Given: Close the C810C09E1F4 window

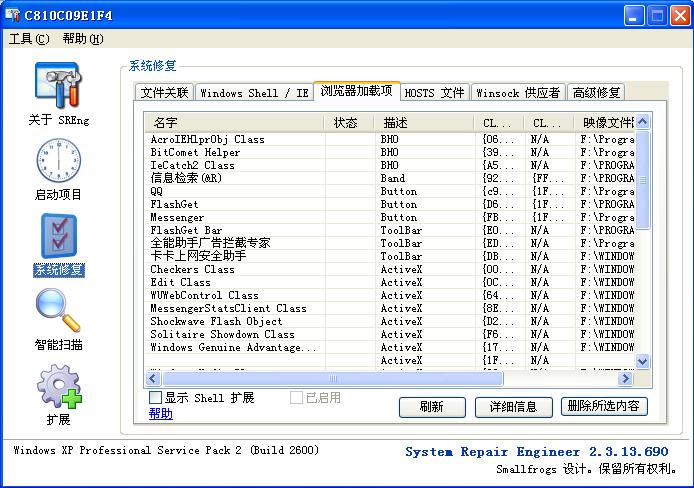Looking at the screenshot, I should [x=681, y=15].
